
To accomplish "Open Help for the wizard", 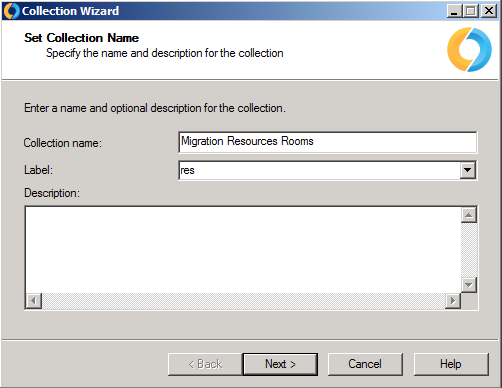I will [451, 364].
